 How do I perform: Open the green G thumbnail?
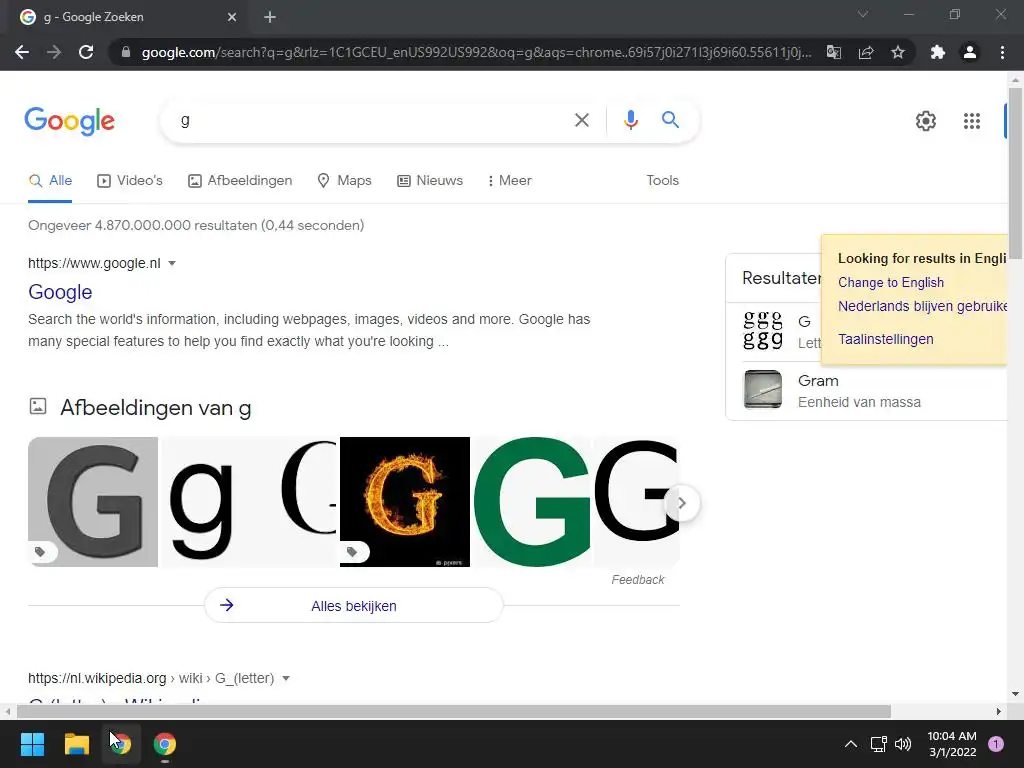coord(533,502)
